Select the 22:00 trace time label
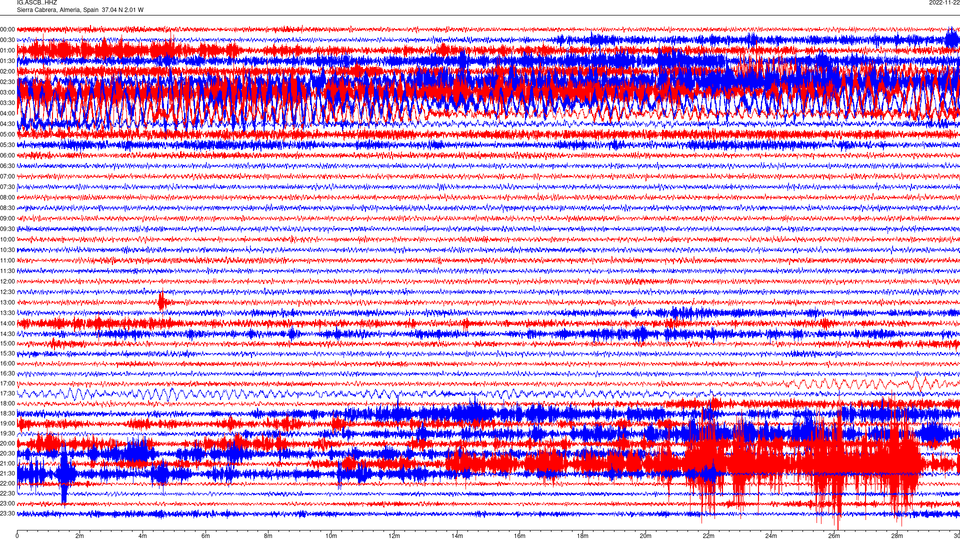The height and width of the screenshot is (540, 960). click(x=7, y=484)
